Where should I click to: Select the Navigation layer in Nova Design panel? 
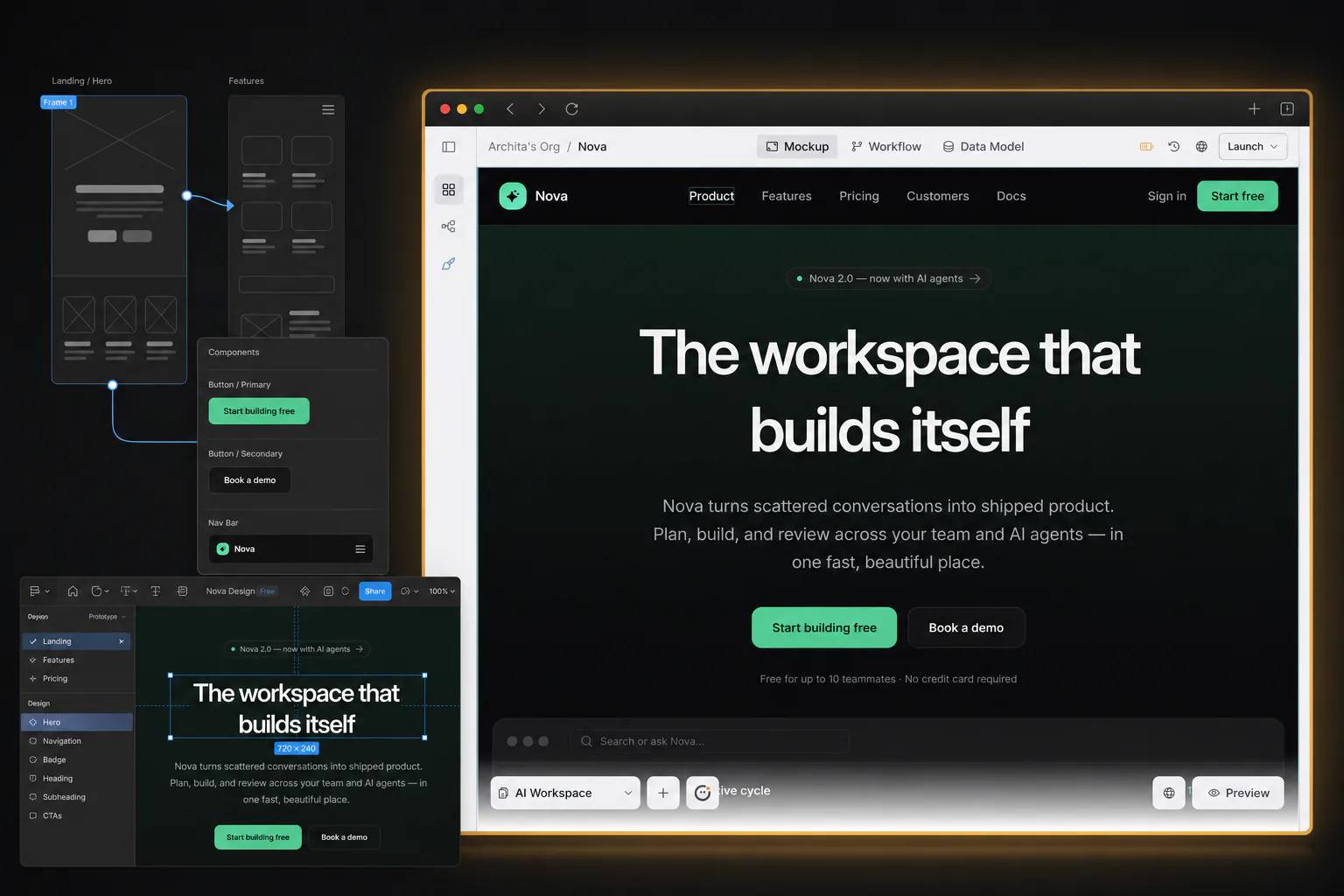click(77, 741)
